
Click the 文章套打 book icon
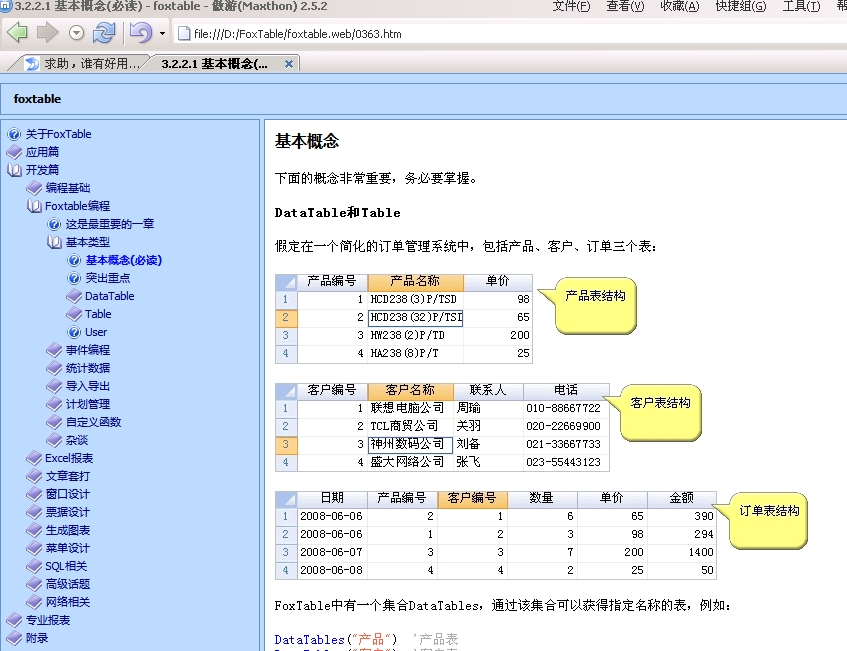pos(35,476)
